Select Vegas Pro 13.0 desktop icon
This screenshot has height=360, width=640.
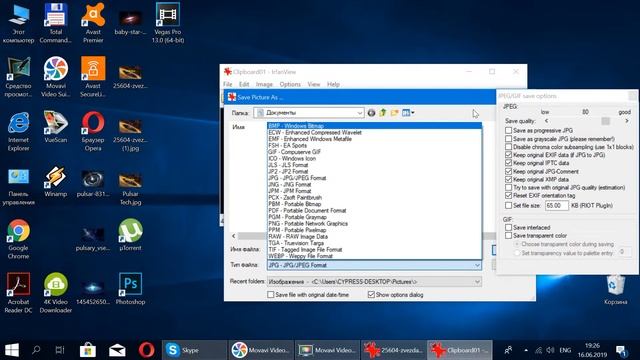tap(168, 23)
